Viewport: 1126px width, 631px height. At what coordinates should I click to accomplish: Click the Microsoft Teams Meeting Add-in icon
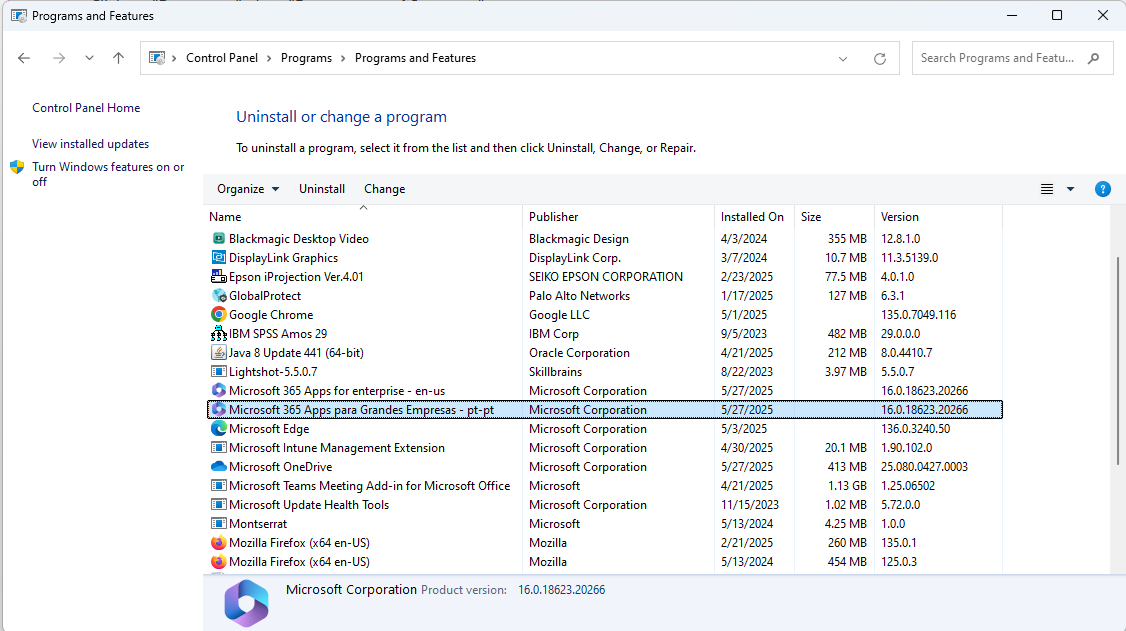click(218, 486)
